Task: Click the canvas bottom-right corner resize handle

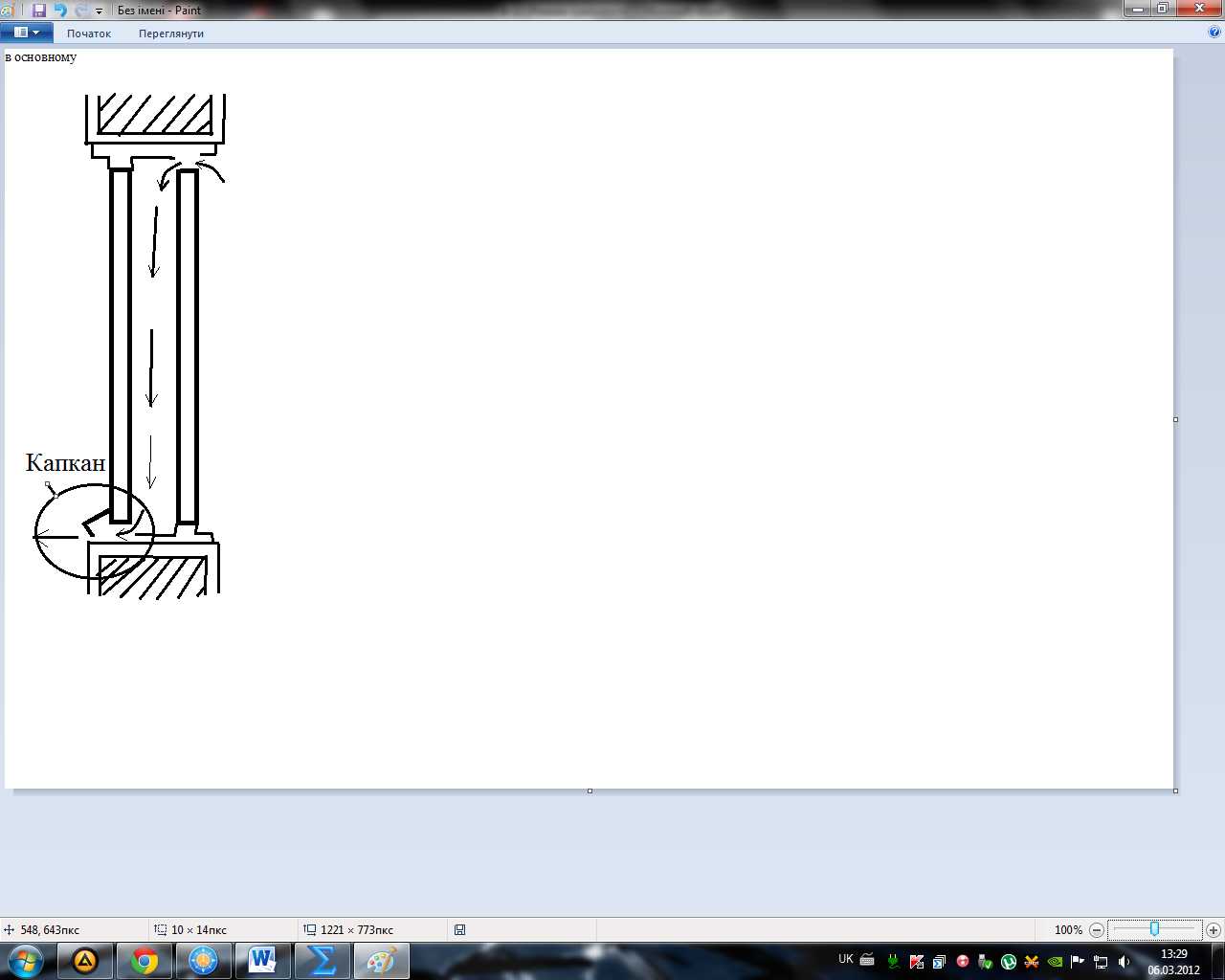Action: coord(1175,791)
